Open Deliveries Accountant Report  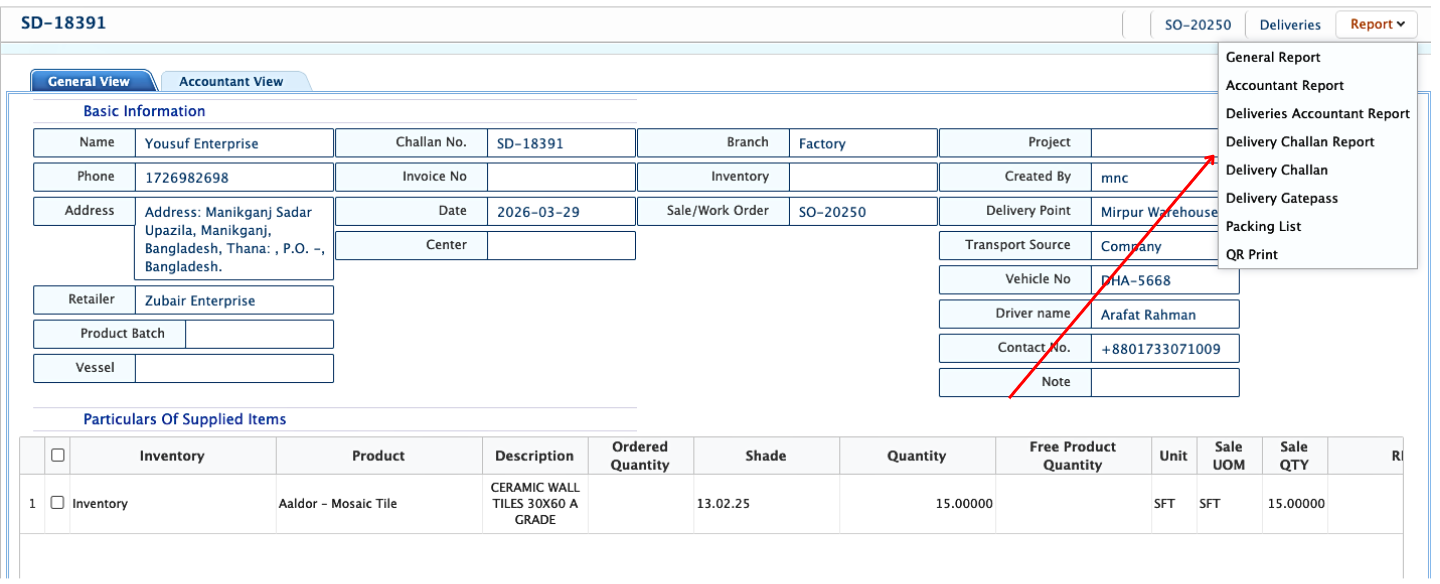point(1317,114)
